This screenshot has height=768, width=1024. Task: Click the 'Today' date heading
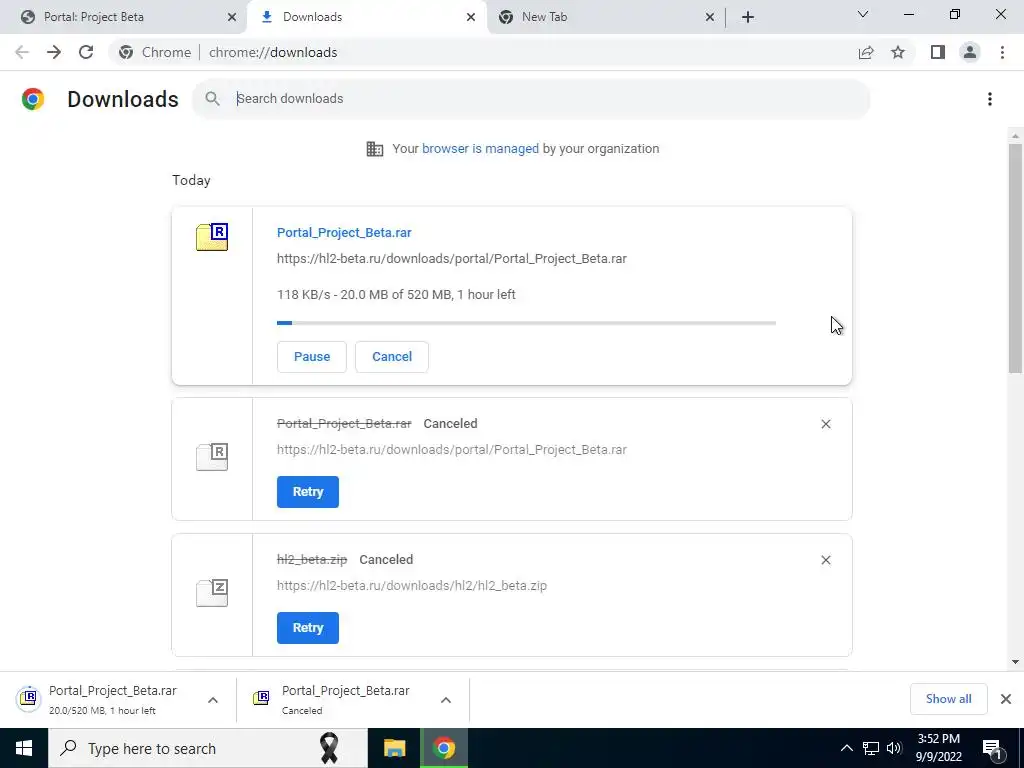tap(191, 180)
